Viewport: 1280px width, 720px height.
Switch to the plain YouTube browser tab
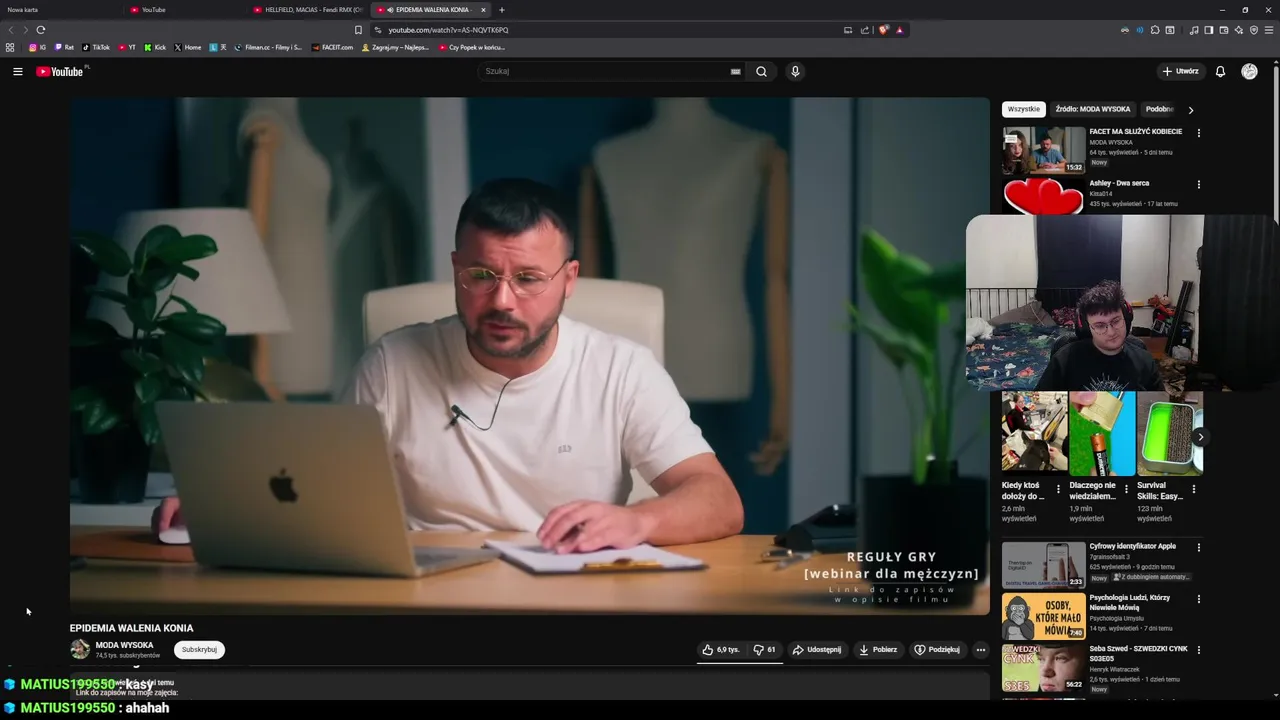click(185, 10)
